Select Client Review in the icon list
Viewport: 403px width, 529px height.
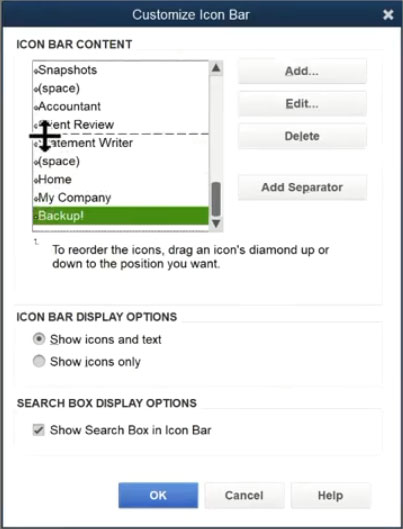coord(121,124)
